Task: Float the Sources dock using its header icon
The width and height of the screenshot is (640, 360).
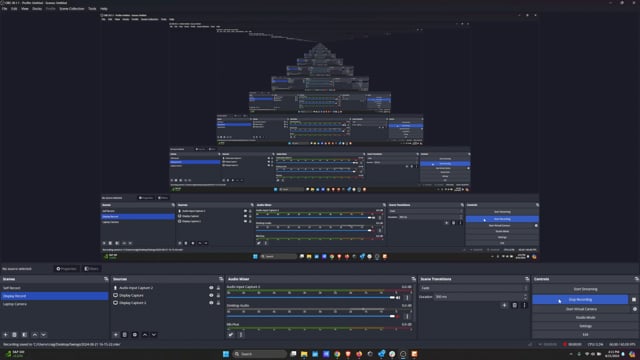Action: click(x=221, y=279)
